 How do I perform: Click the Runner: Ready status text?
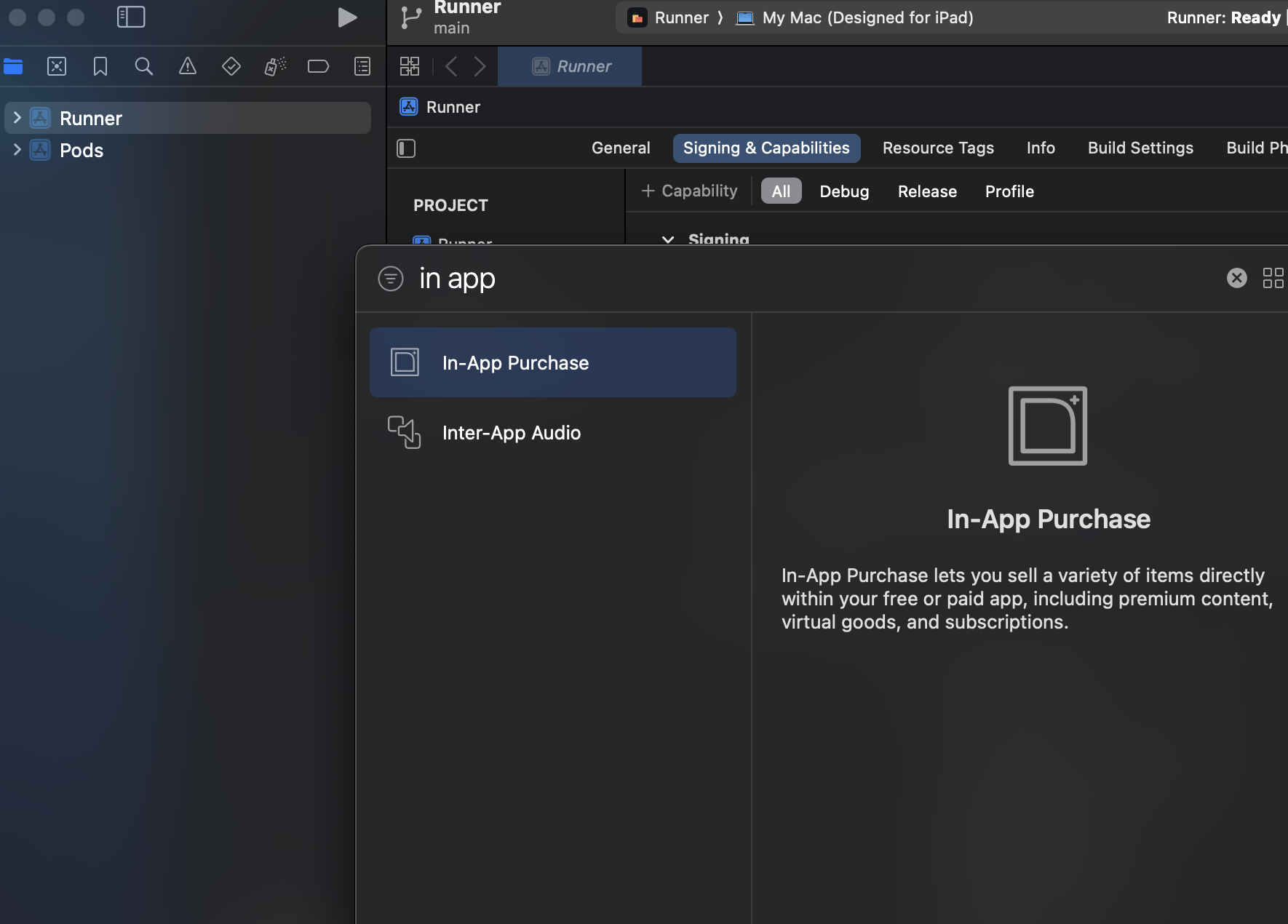[x=1223, y=17]
